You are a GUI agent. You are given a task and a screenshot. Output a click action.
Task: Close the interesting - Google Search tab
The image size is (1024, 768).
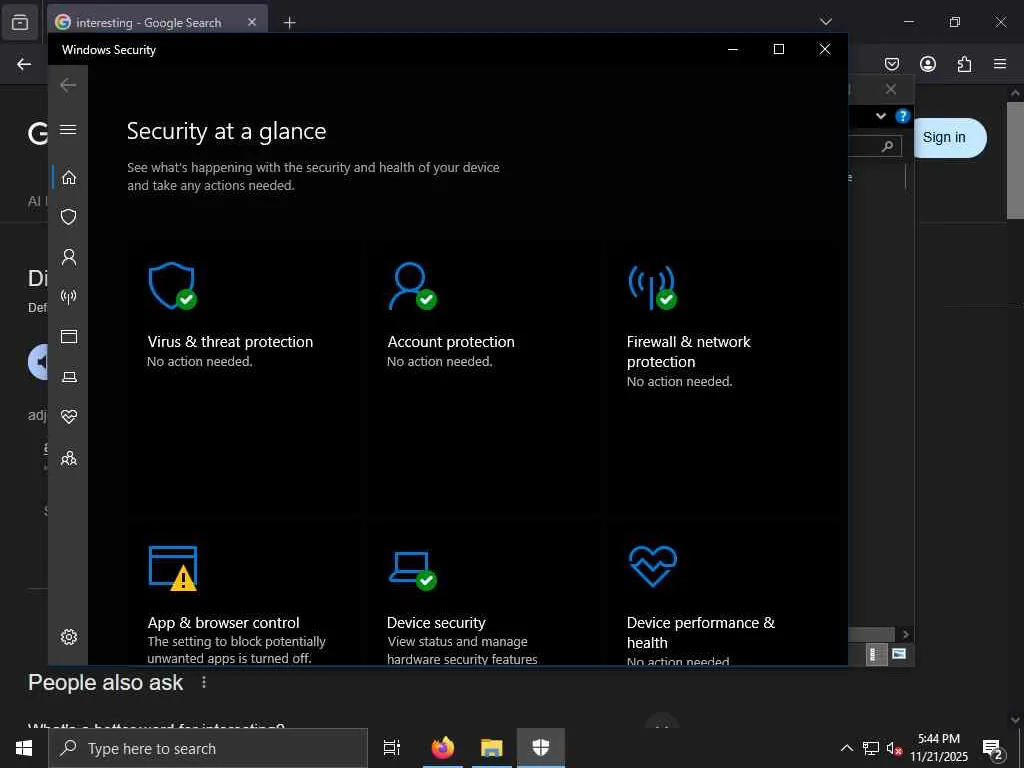tap(252, 22)
